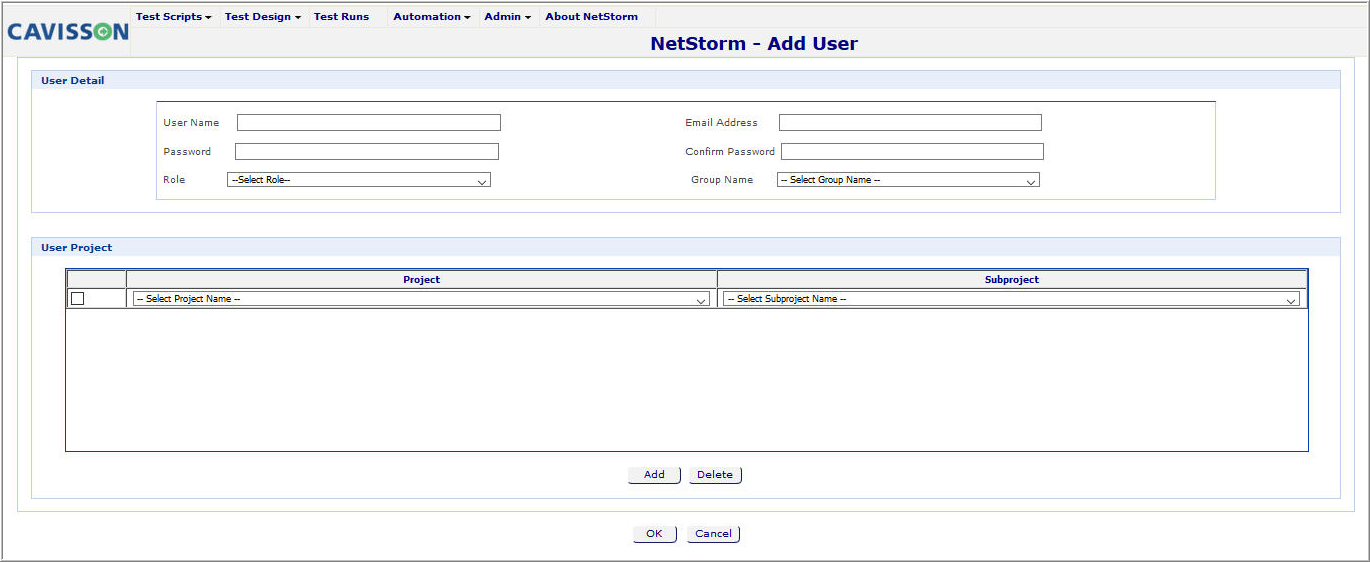Click the NetStorm - Add User heading
1370x562 pixels.
coord(754,44)
